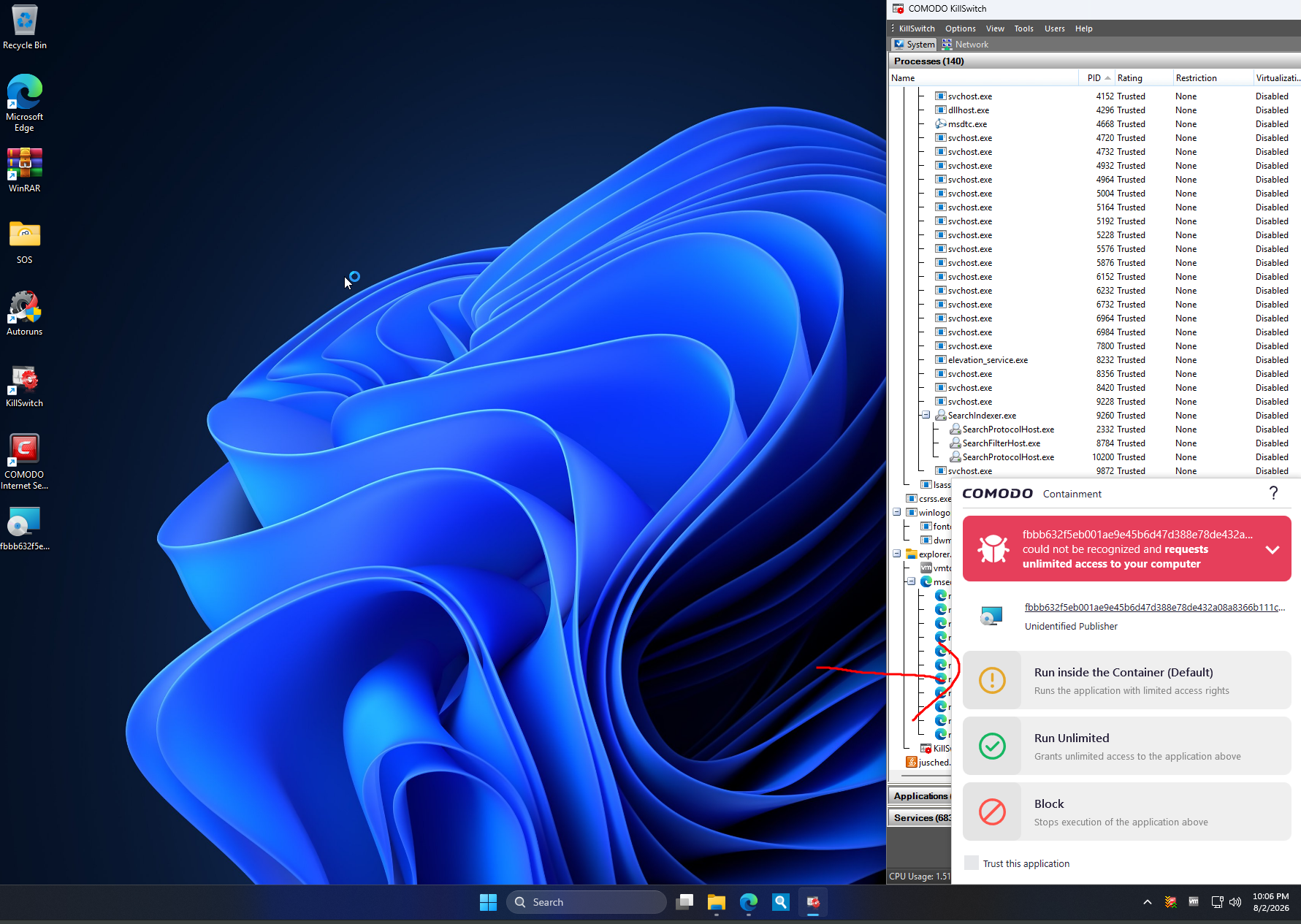Open the fbbb632f5eb001ae... file name link
Screen dimensions: 1301x924
point(1154,607)
